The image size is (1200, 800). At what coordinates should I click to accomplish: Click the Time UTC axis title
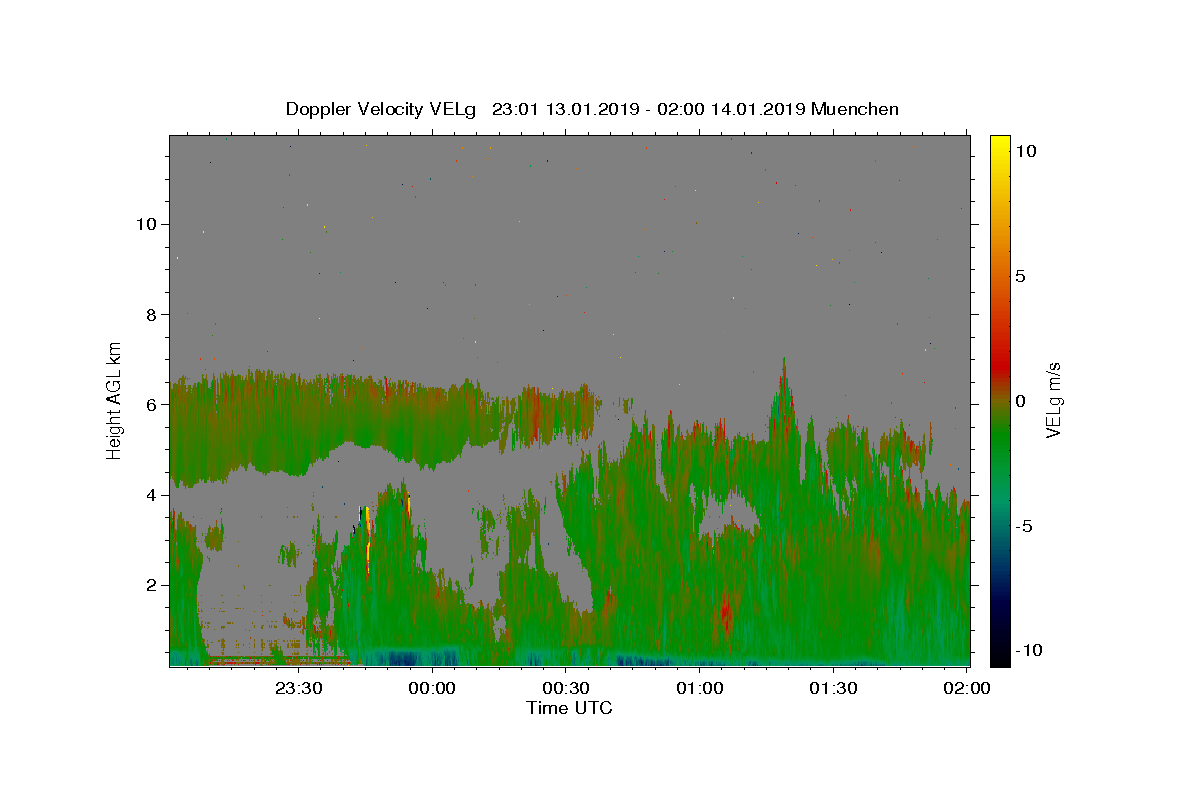coord(569,708)
